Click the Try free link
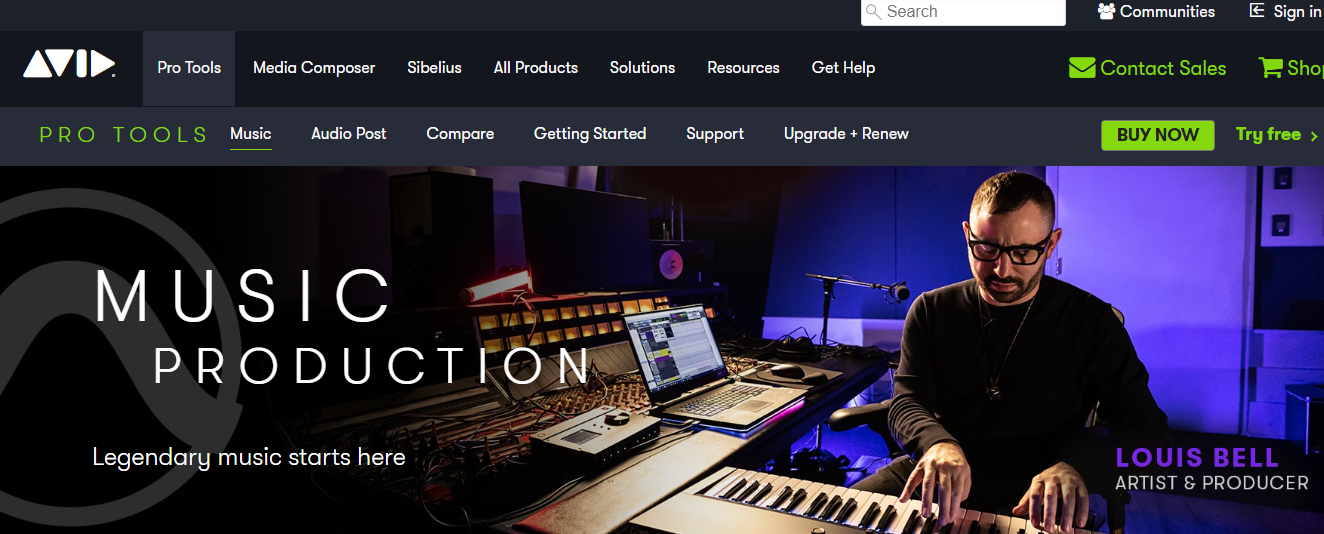The height and width of the screenshot is (534, 1324). [x=1268, y=134]
